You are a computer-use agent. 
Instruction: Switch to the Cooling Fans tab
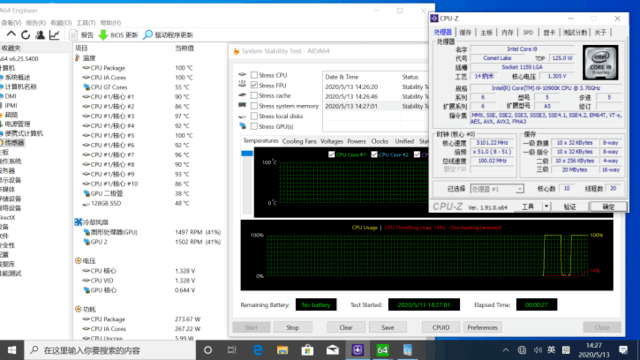coord(299,141)
